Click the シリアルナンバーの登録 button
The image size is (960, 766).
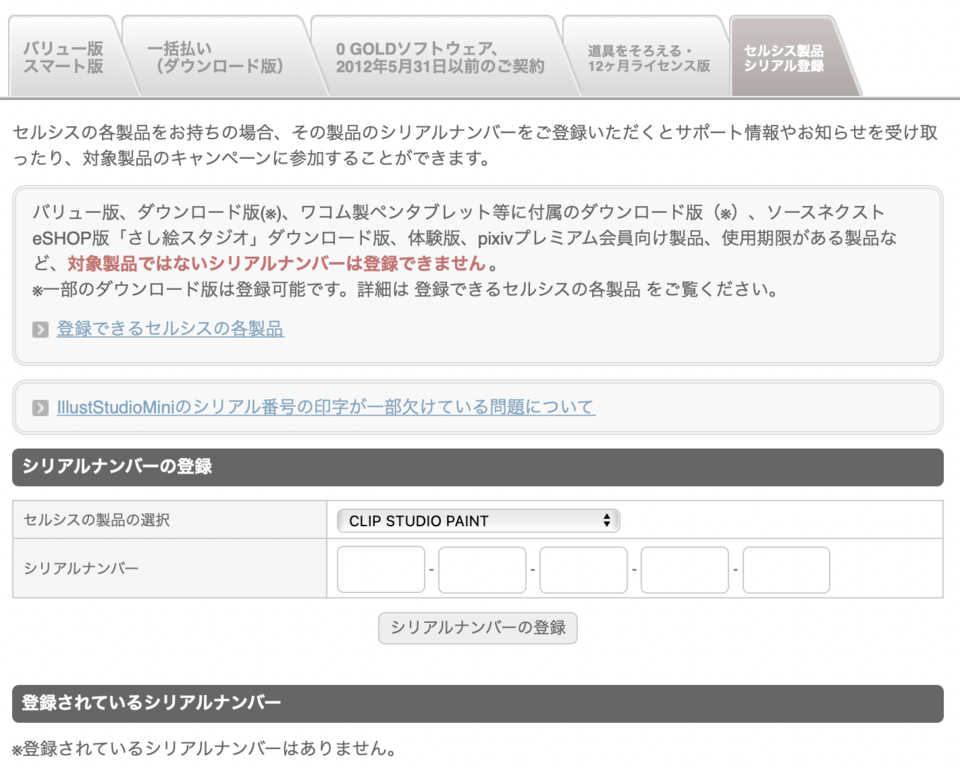[478, 628]
